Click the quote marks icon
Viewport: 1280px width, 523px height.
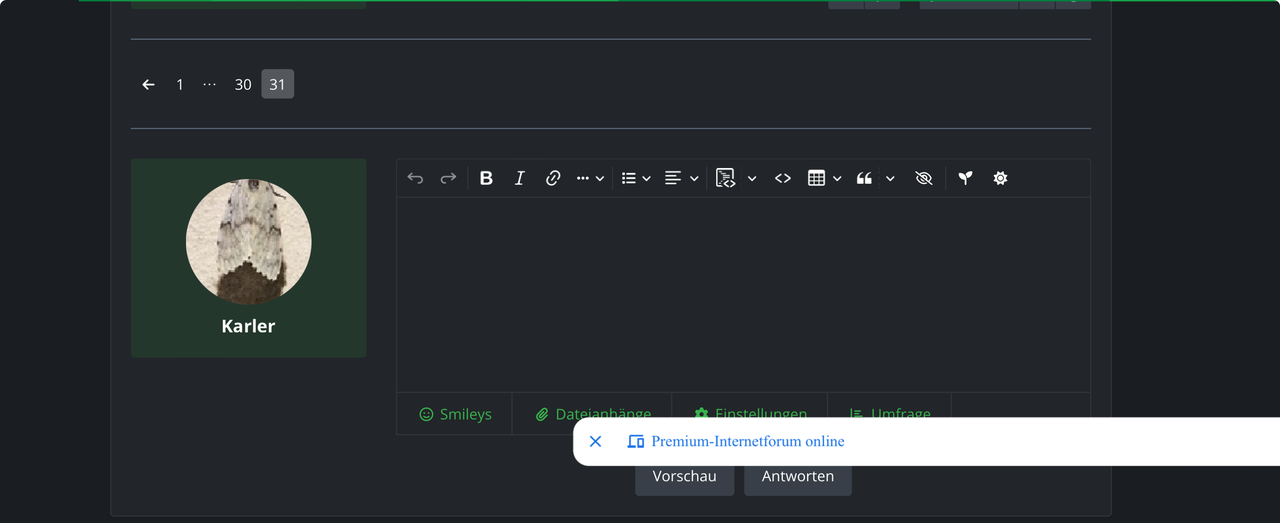point(864,178)
